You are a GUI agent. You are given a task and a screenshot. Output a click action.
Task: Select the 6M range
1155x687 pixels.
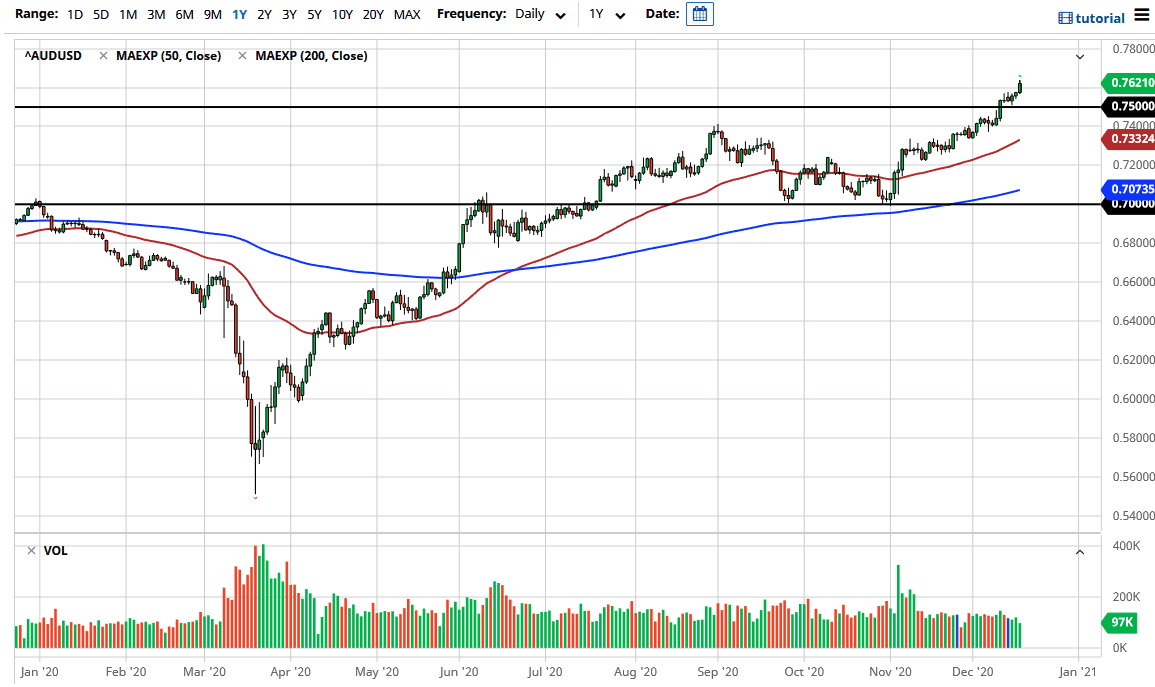(182, 14)
